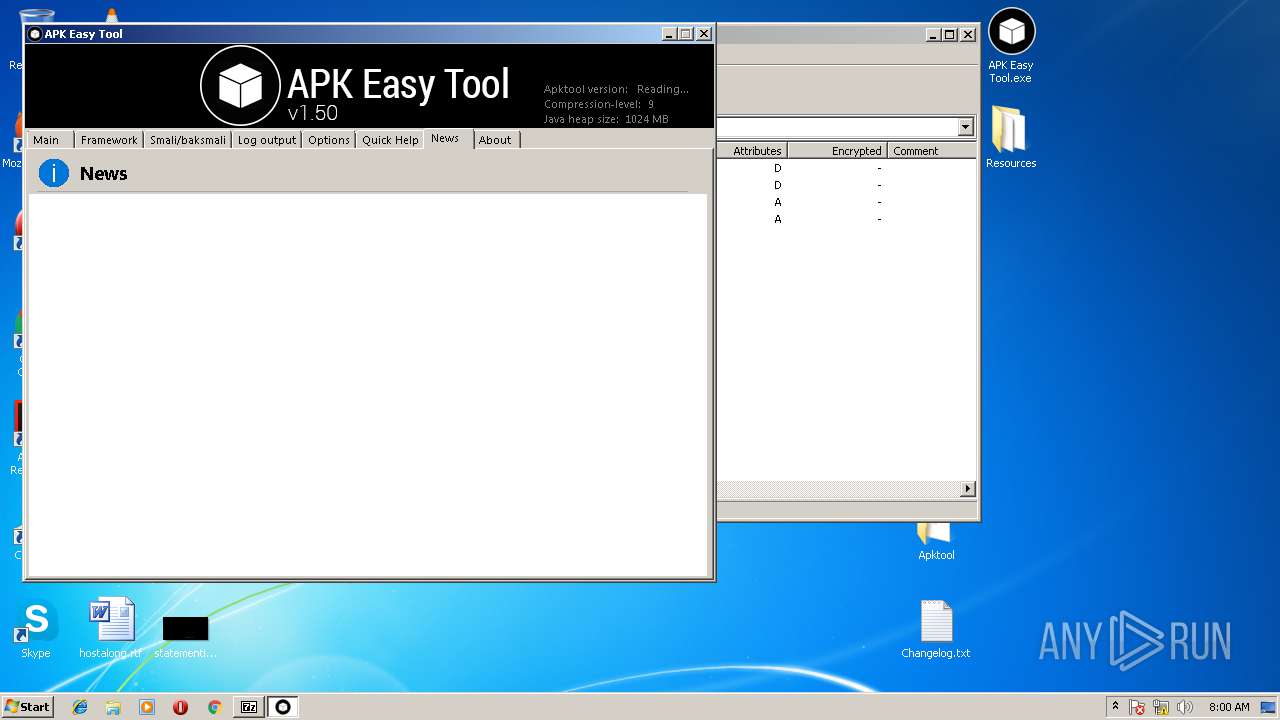This screenshot has width=1280, height=720.
Task: Open APK Easy Tool.exe desktop icon
Action: [x=1011, y=46]
